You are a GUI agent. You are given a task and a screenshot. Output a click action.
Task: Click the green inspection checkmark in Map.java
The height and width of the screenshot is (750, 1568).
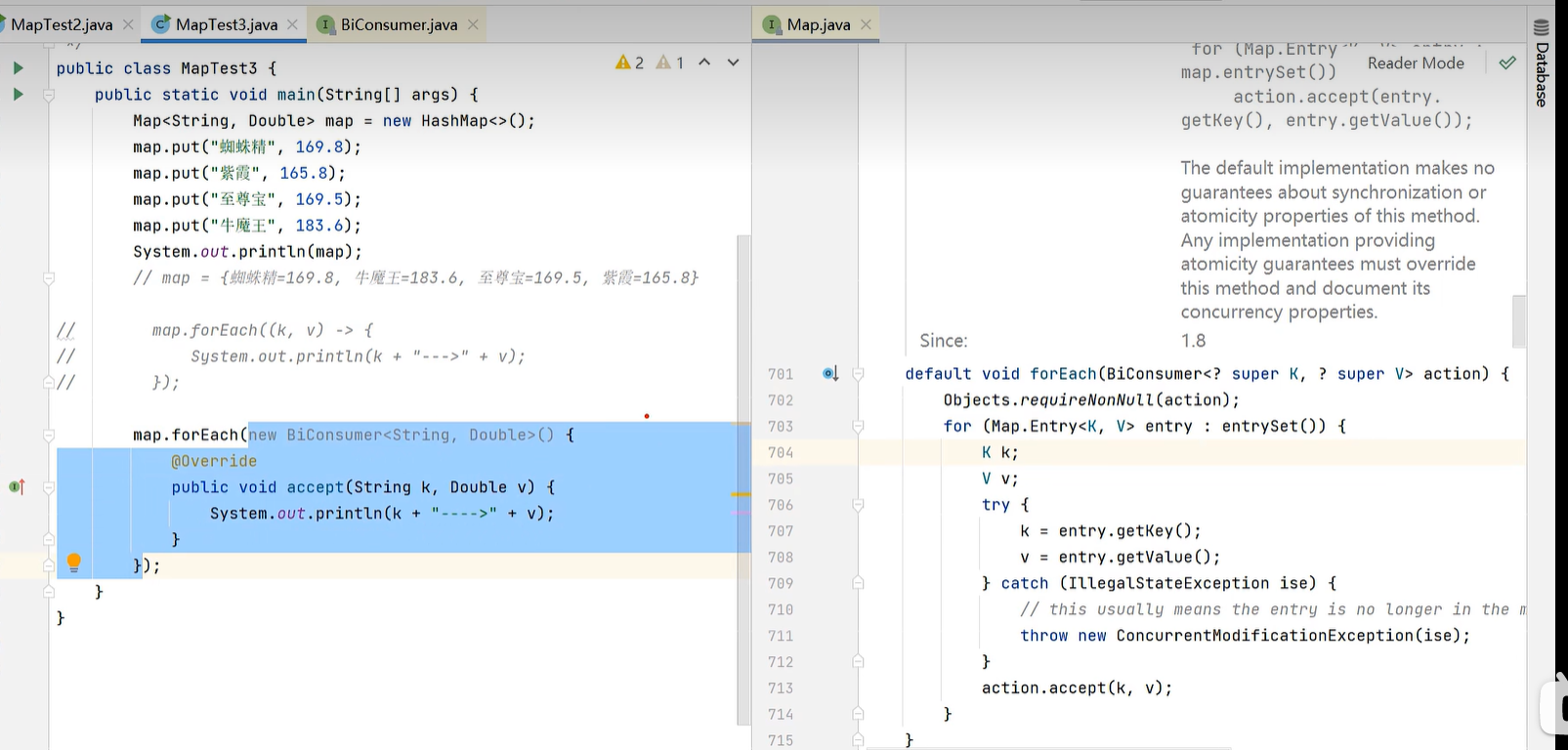pos(1507,62)
